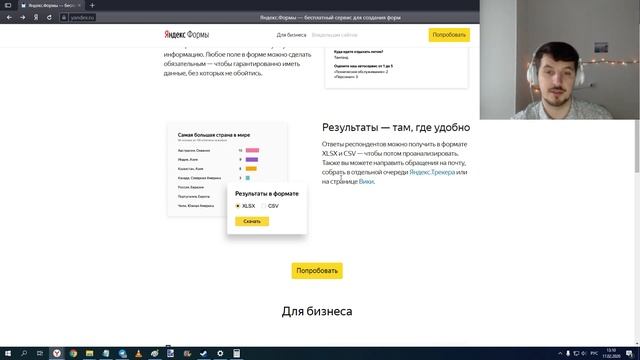Click the yellow Попробовать button in the header

click(449, 35)
